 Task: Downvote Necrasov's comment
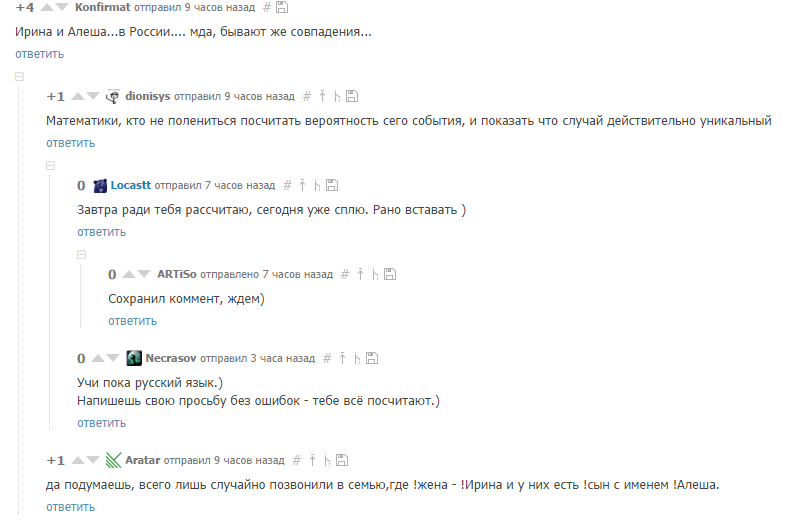112,358
